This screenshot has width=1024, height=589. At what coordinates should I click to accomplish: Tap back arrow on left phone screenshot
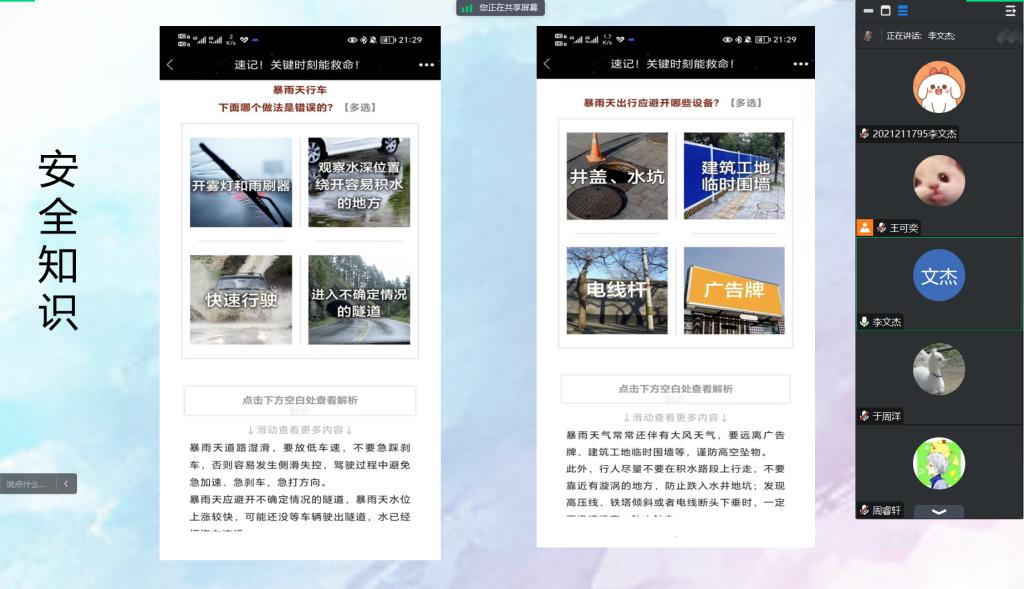170,65
